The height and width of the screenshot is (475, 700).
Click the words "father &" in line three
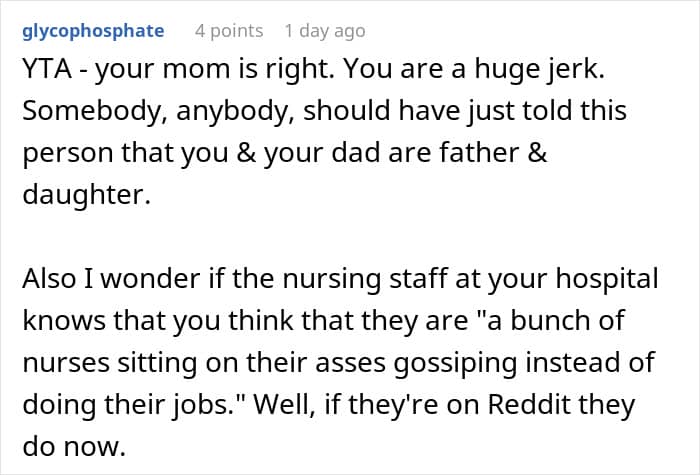click(x=493, y=152)
